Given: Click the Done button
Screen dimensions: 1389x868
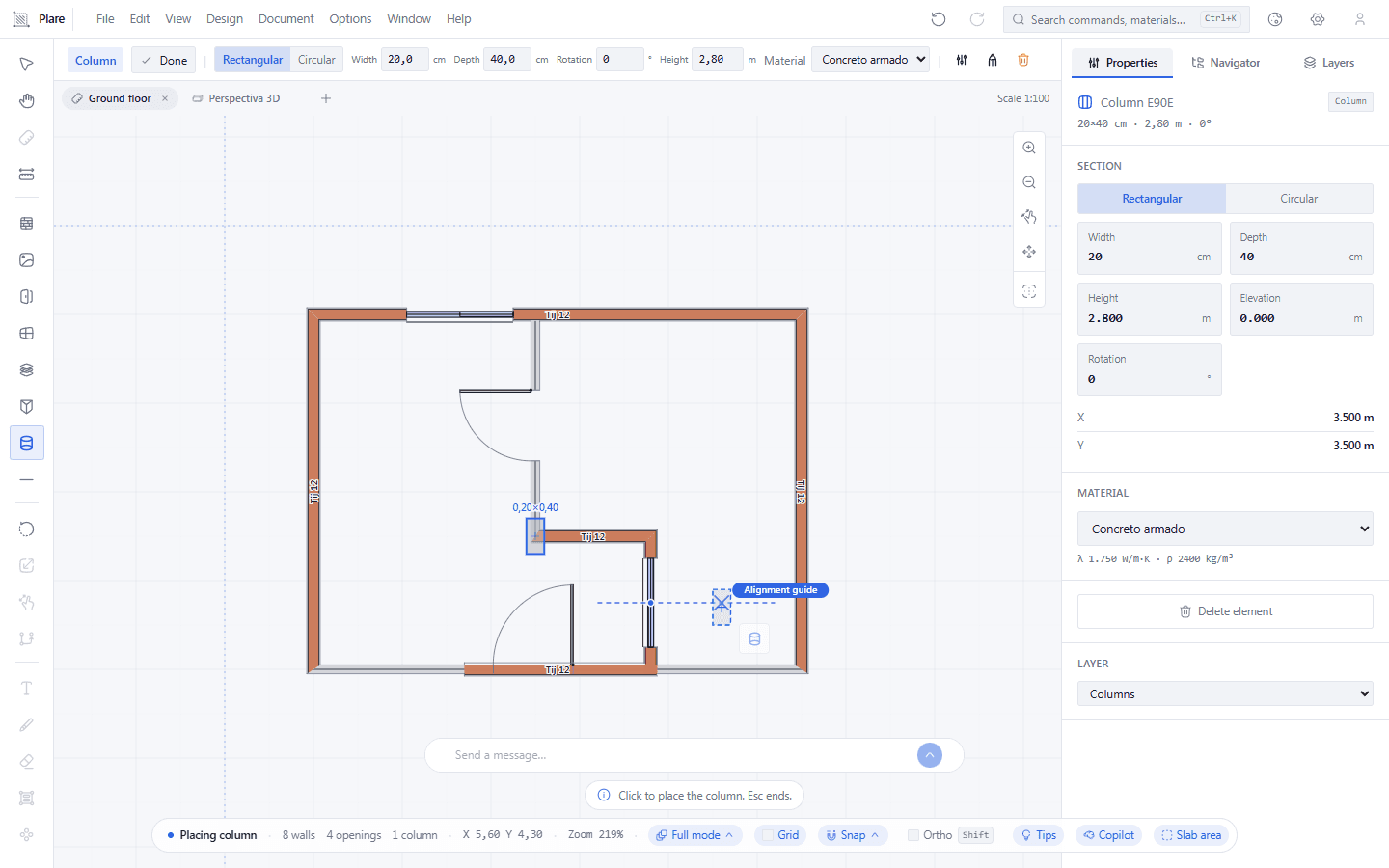Looking at the screenshot, I should click(x=164, y=60).
